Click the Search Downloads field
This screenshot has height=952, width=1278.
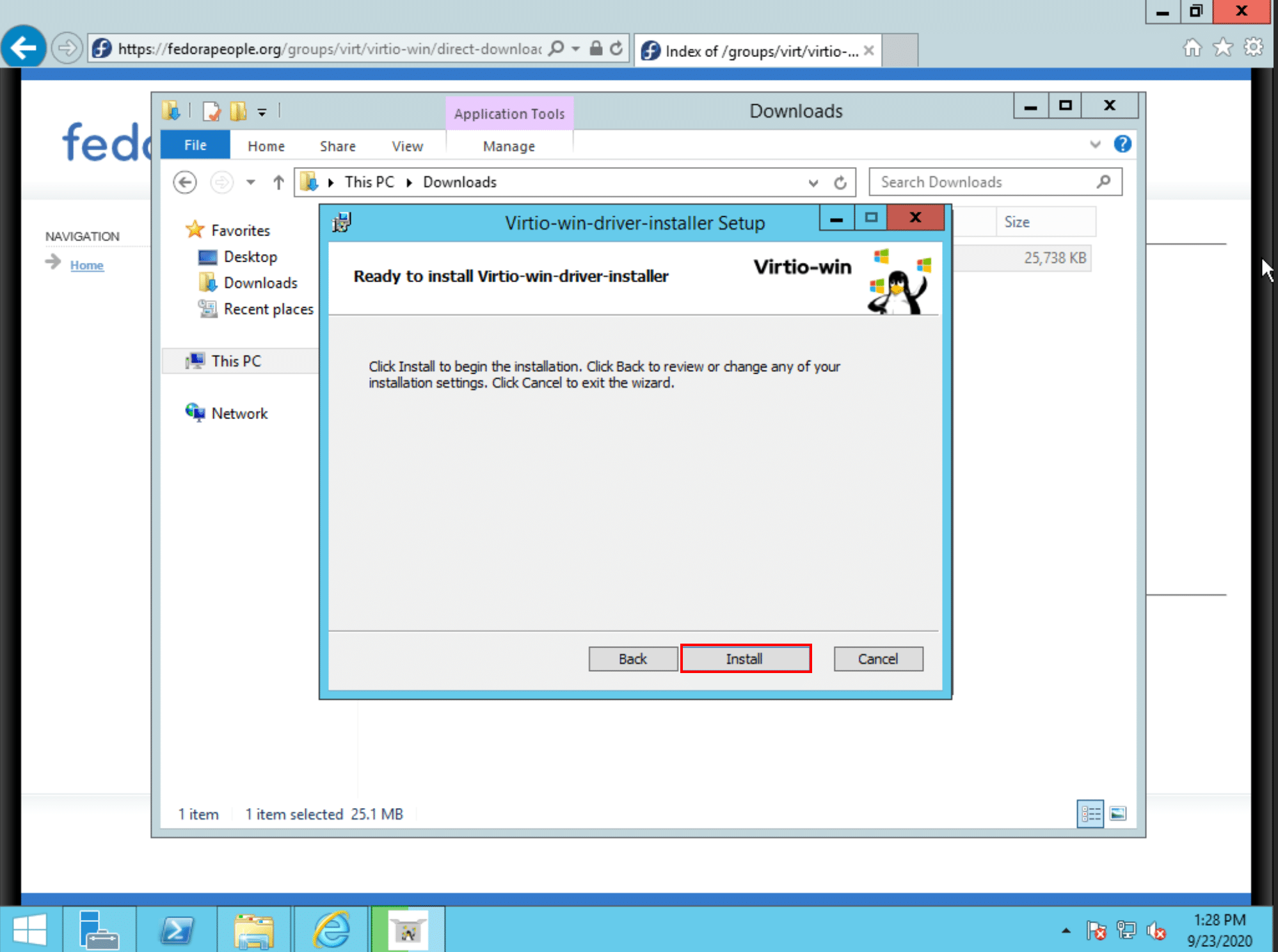coord(995,182)
